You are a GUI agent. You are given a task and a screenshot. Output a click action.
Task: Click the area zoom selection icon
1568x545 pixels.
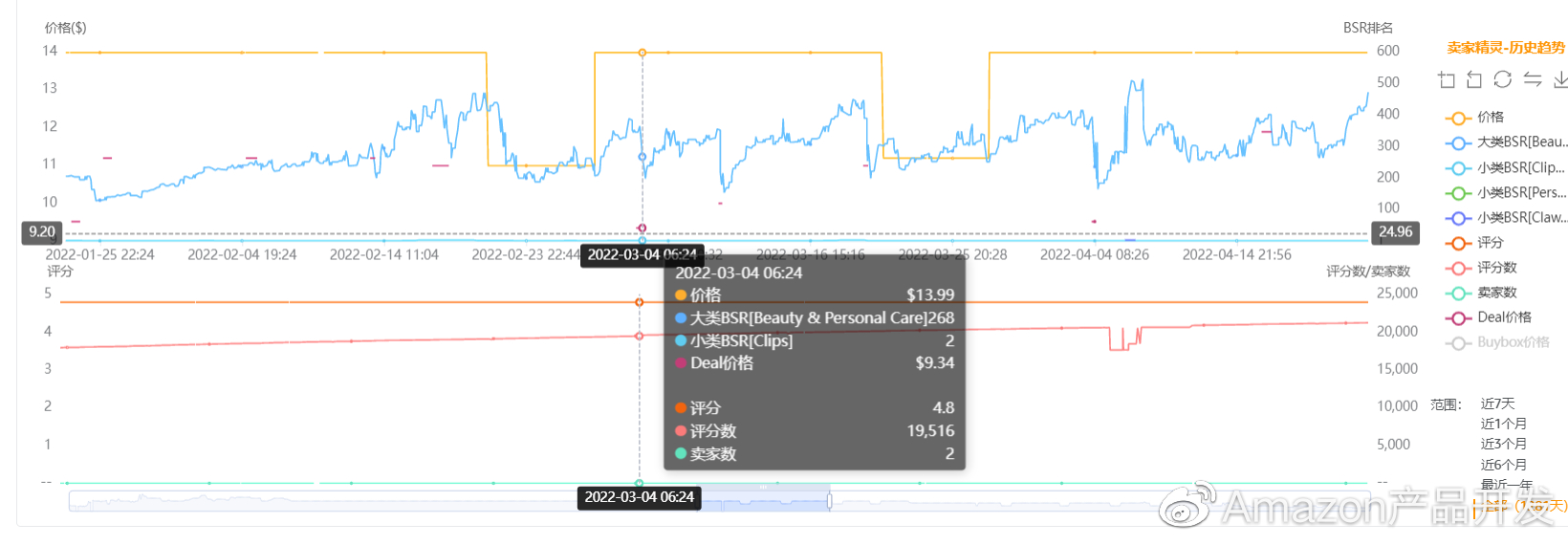(x=1446, y=80)
